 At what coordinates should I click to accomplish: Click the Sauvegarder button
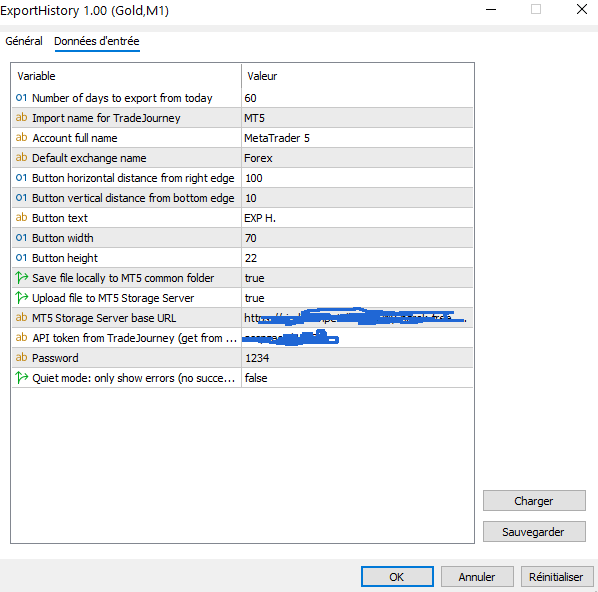click(x=534, y=532)
